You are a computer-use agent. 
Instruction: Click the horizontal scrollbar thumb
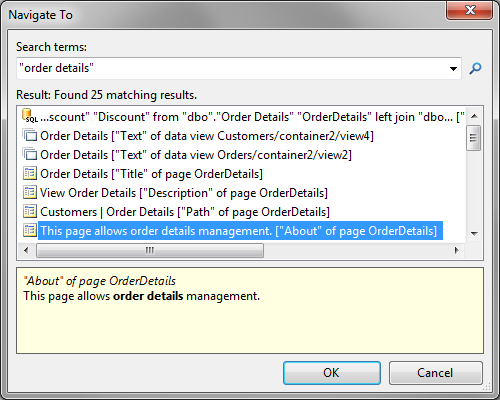point(150,250)
